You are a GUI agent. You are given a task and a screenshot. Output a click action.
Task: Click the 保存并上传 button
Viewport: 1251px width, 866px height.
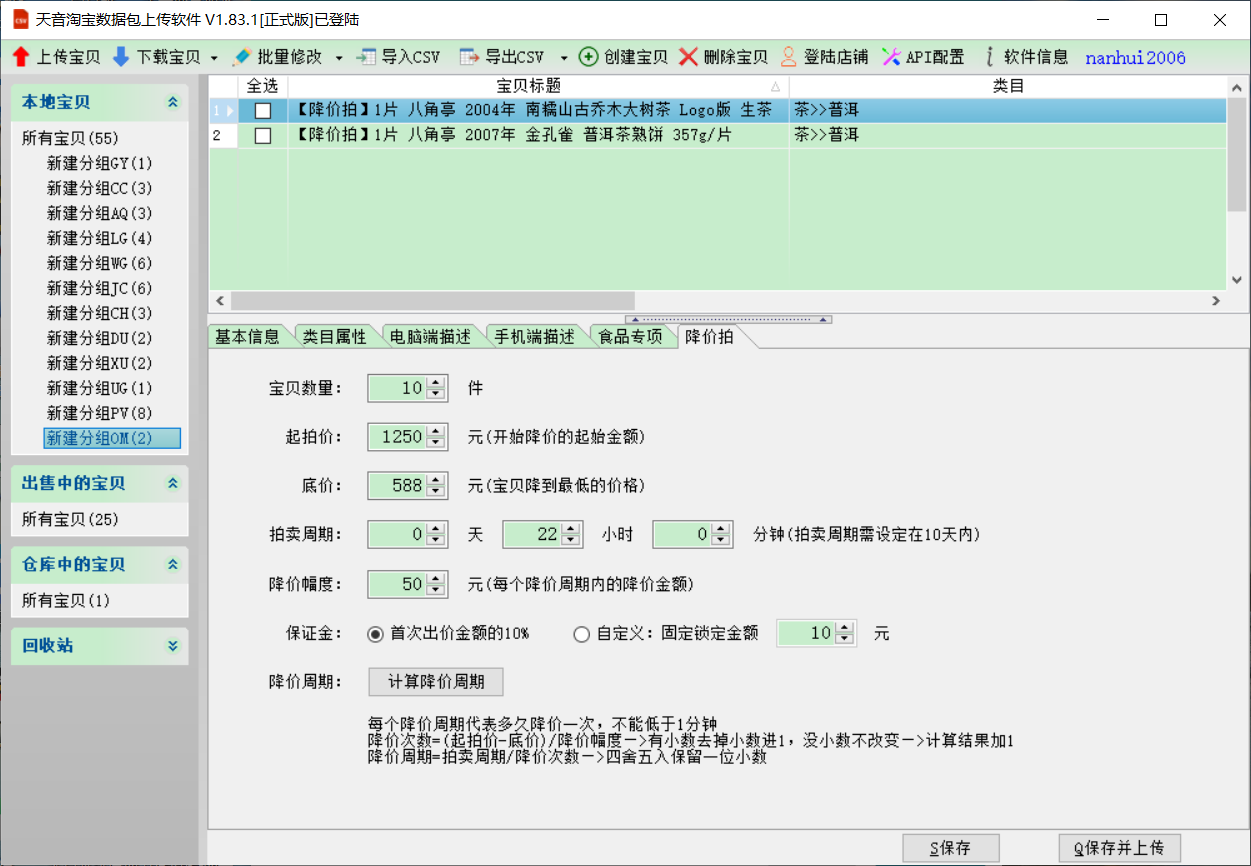pyautogui.click(x=1119, y=848)
